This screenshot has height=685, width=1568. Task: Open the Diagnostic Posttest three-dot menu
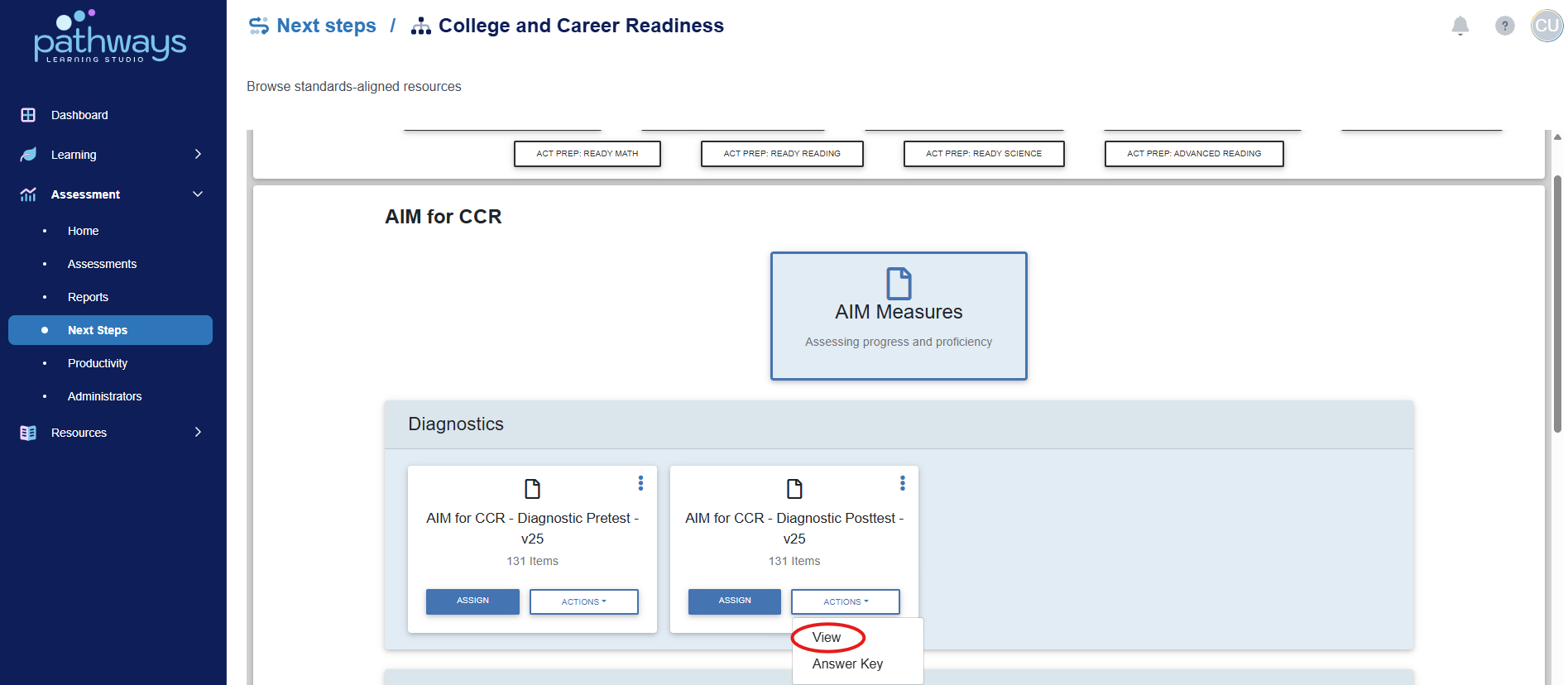click(x=903, y=483)
